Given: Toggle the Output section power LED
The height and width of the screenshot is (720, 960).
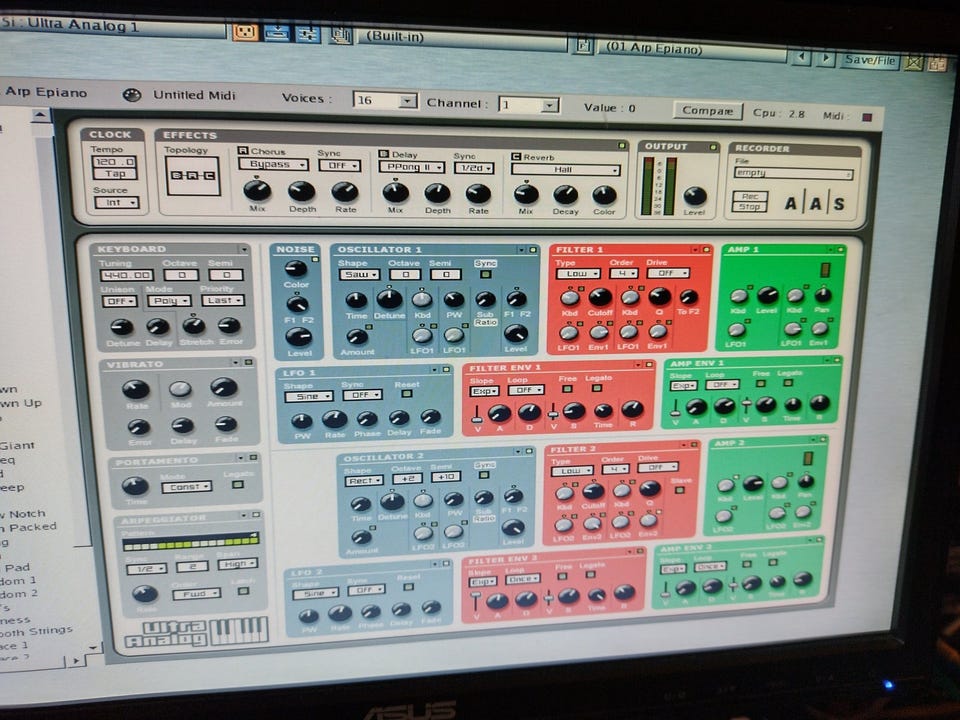Looking at the screenshot, I should [x=713, y=148].
